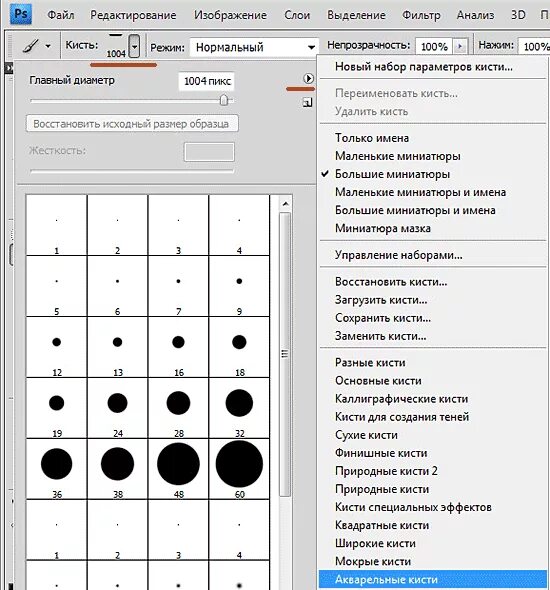Load the Основные кисти set
This screenshot has width=550, height=590.
click(x=378, y=381)
